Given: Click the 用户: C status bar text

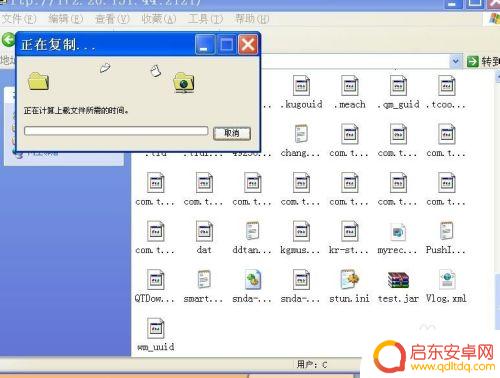Looking at the screenshot, I should pos(312,364).
